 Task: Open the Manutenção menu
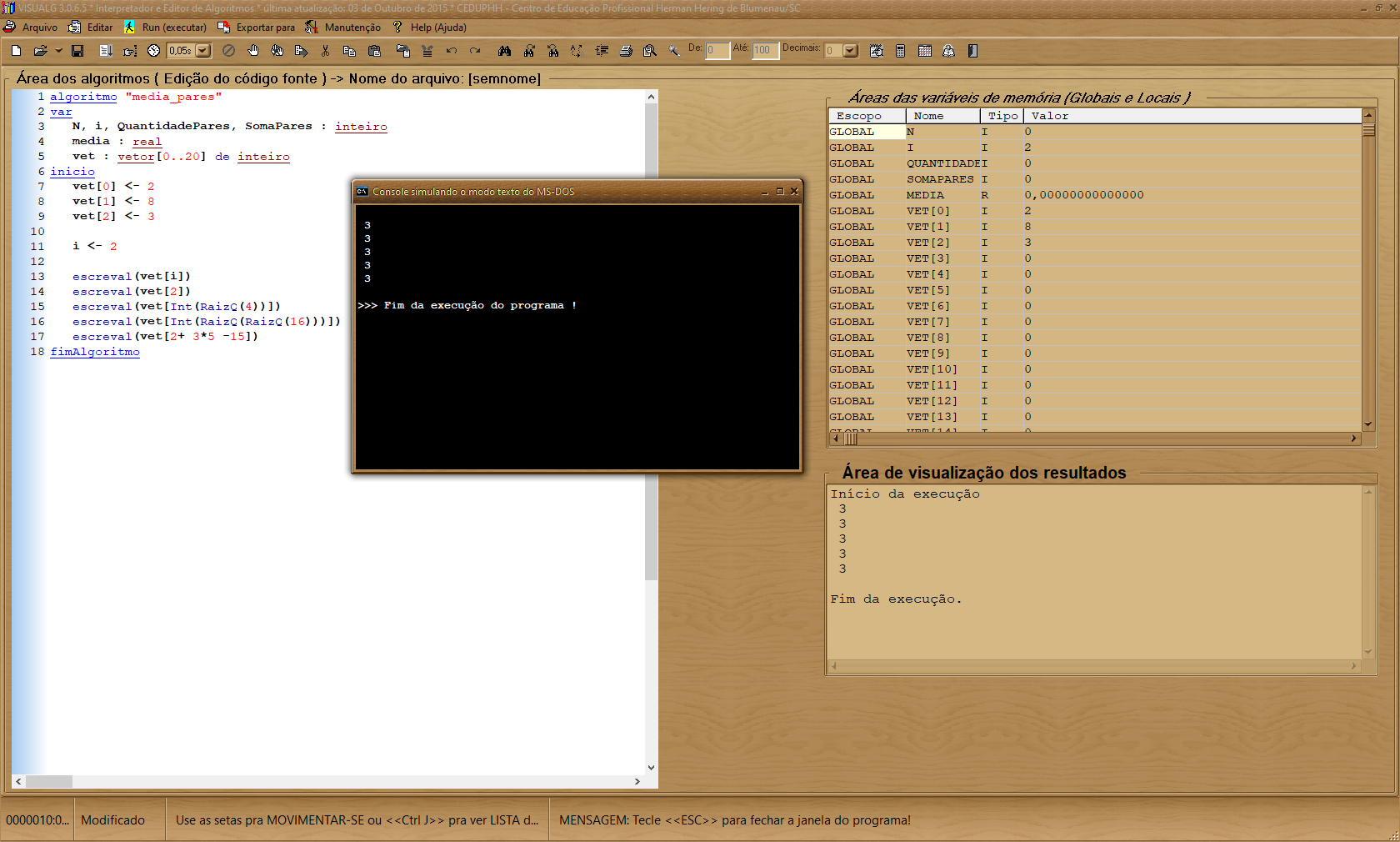[x=343, y=28]
